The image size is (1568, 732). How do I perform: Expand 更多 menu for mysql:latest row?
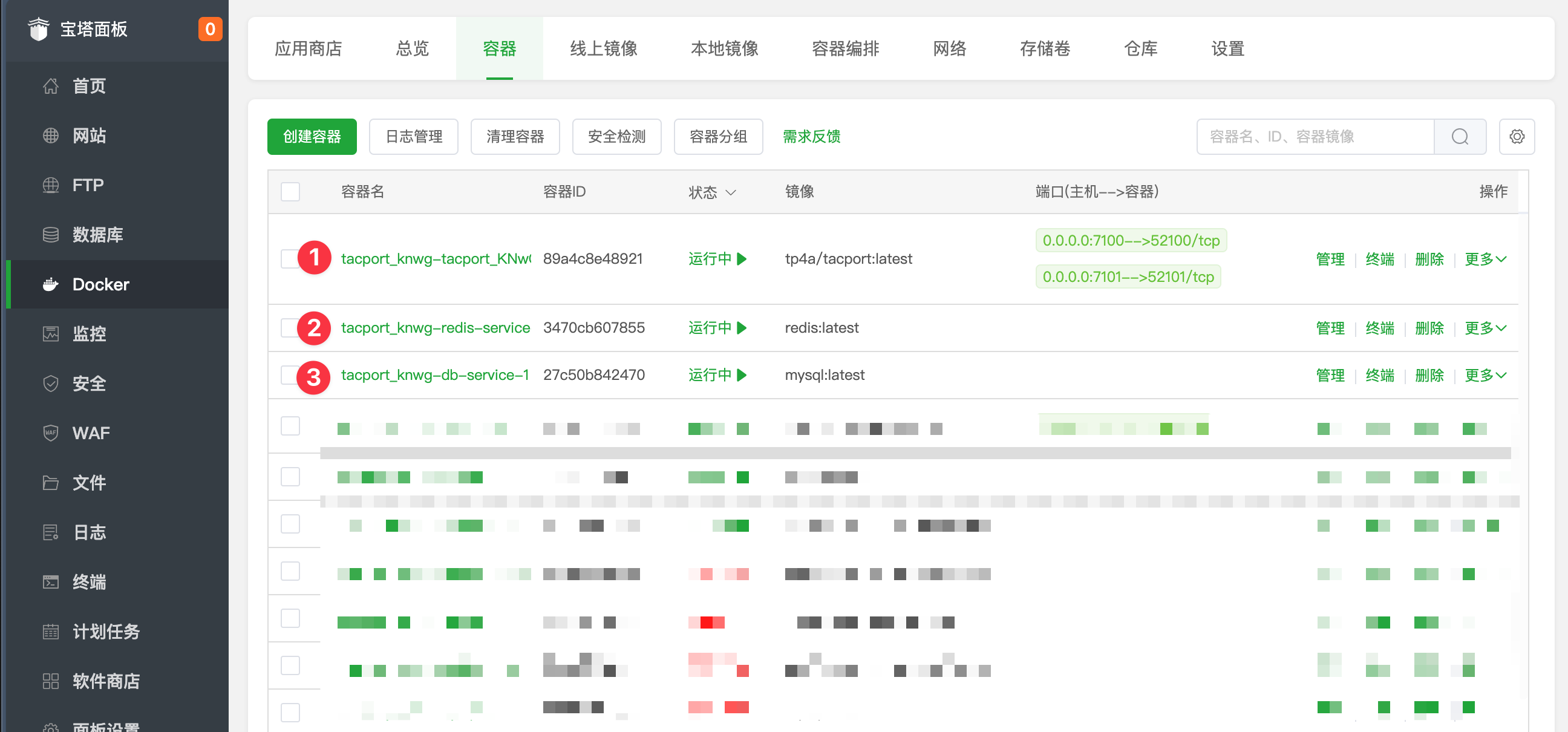pos(1485,376)
